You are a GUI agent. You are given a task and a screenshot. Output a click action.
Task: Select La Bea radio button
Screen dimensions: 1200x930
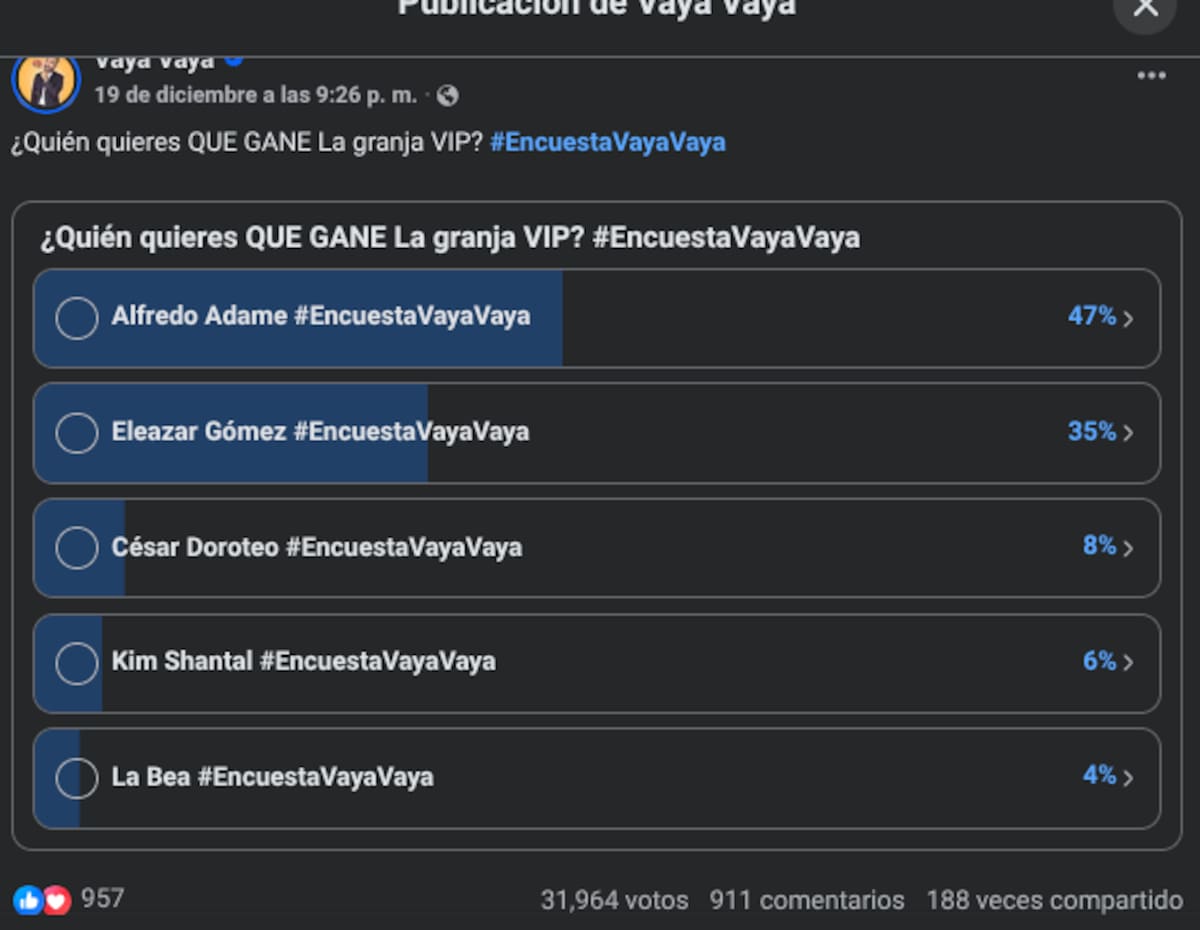tap(76, 778)
